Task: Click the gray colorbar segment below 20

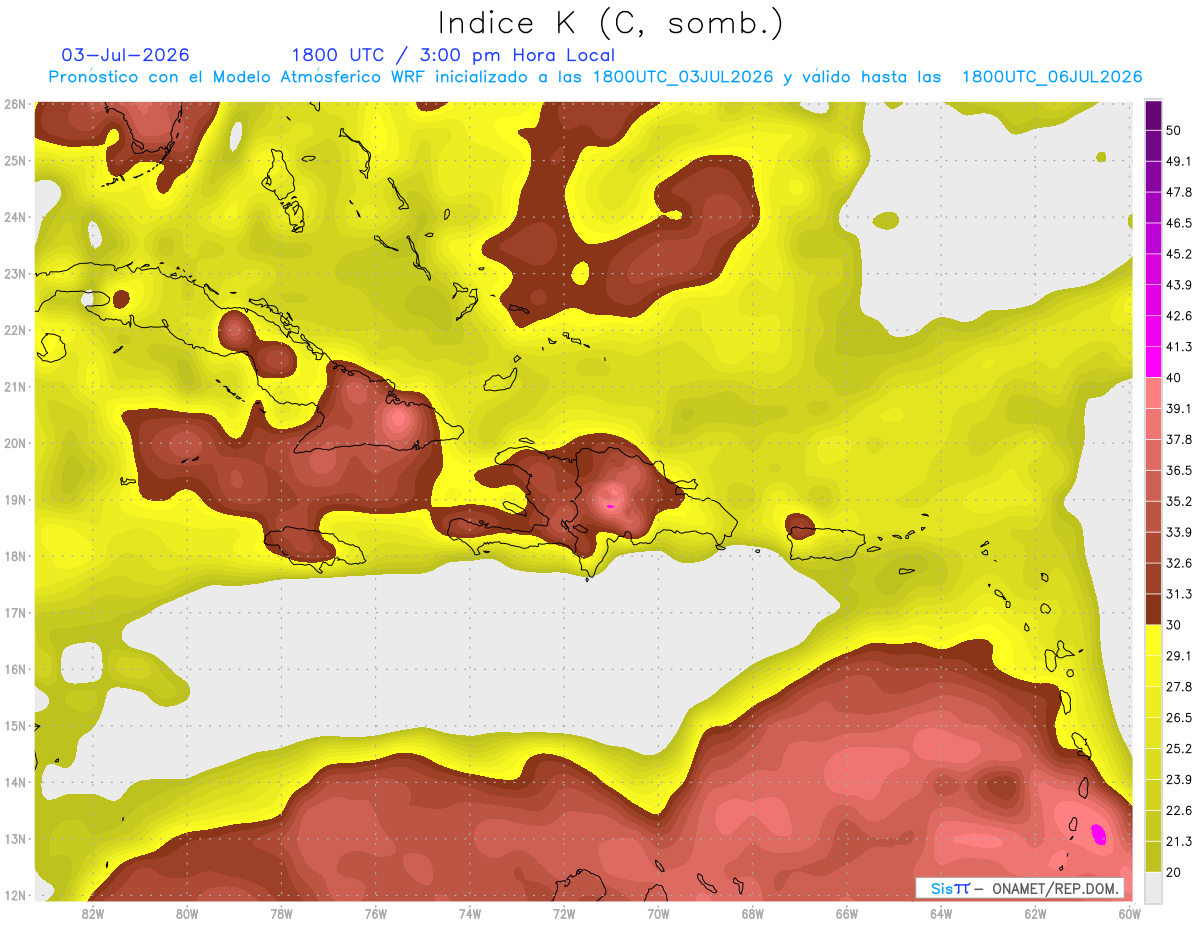Action: point(1153,887)
